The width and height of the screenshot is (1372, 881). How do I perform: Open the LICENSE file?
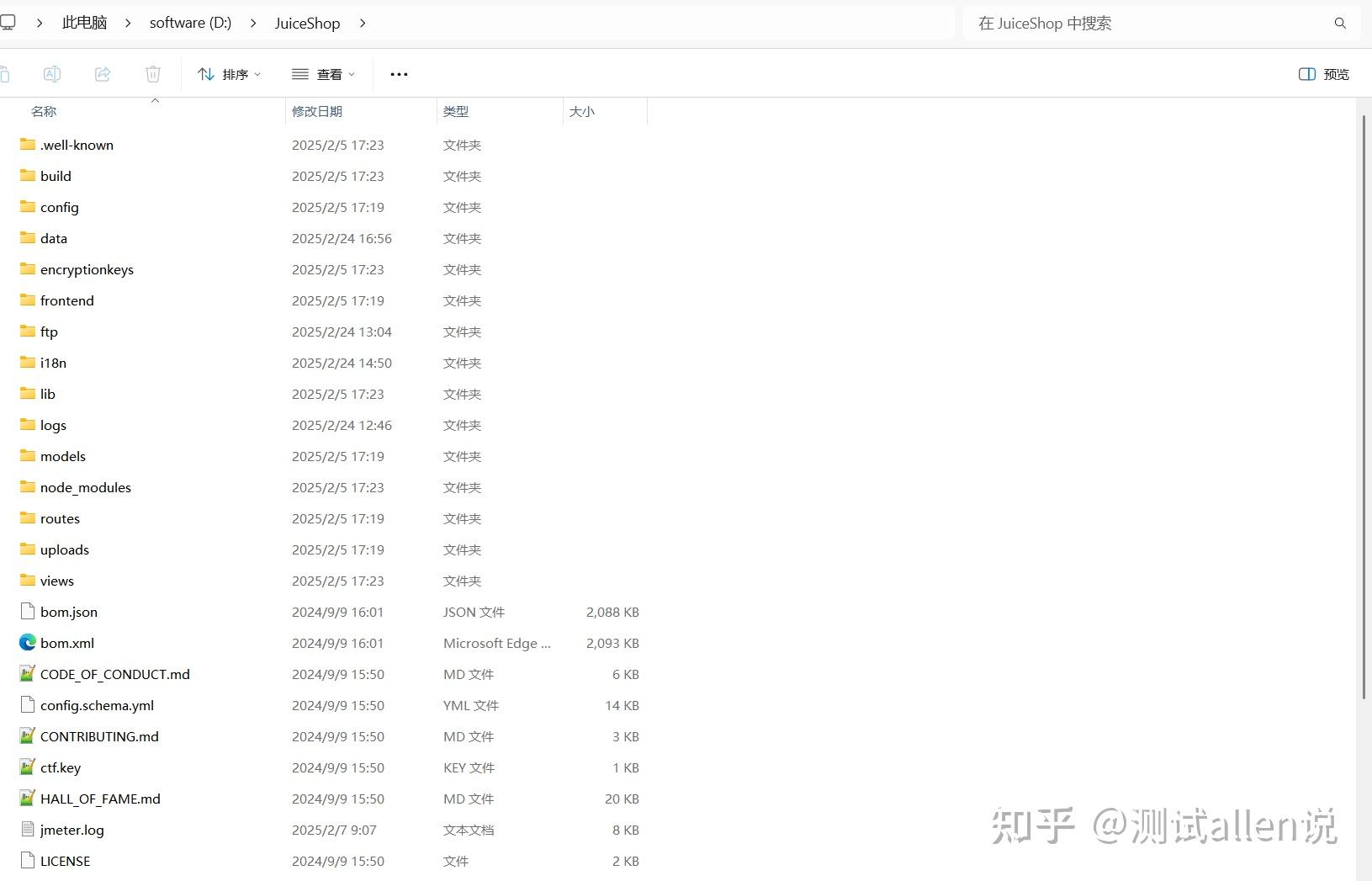65,860
